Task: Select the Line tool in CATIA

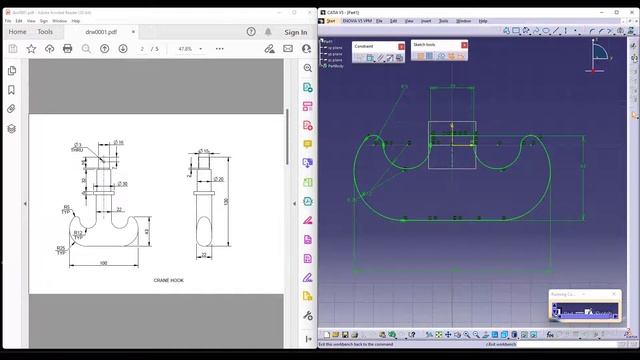Action: pos(556,31)
